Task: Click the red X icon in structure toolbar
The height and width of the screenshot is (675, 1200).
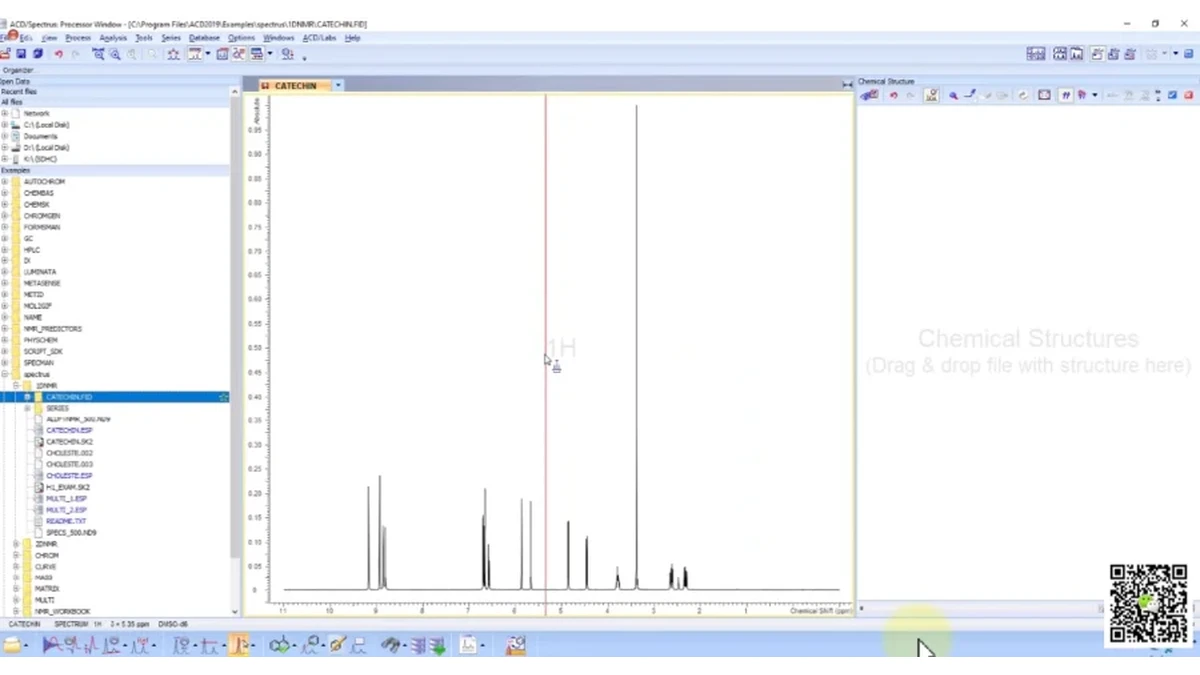Action: tap(1188, 95)
